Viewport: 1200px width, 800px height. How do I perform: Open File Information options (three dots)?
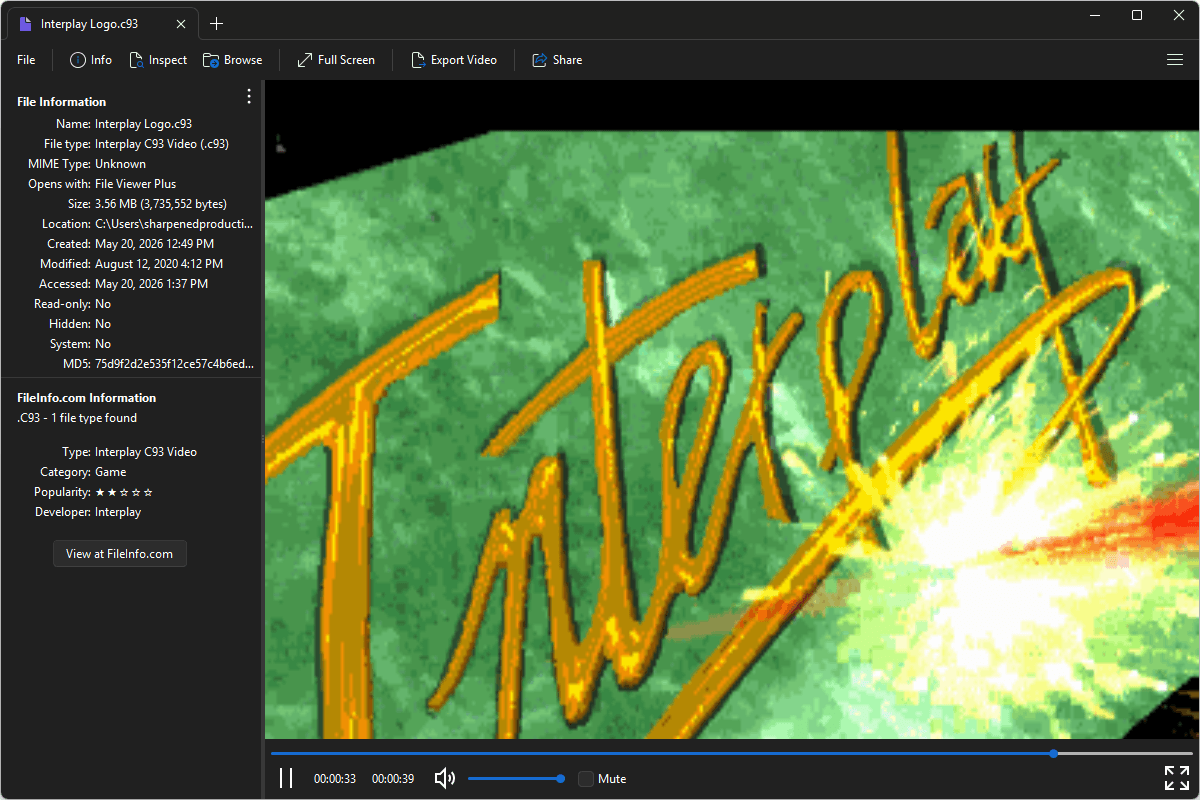tap(249, 96)
